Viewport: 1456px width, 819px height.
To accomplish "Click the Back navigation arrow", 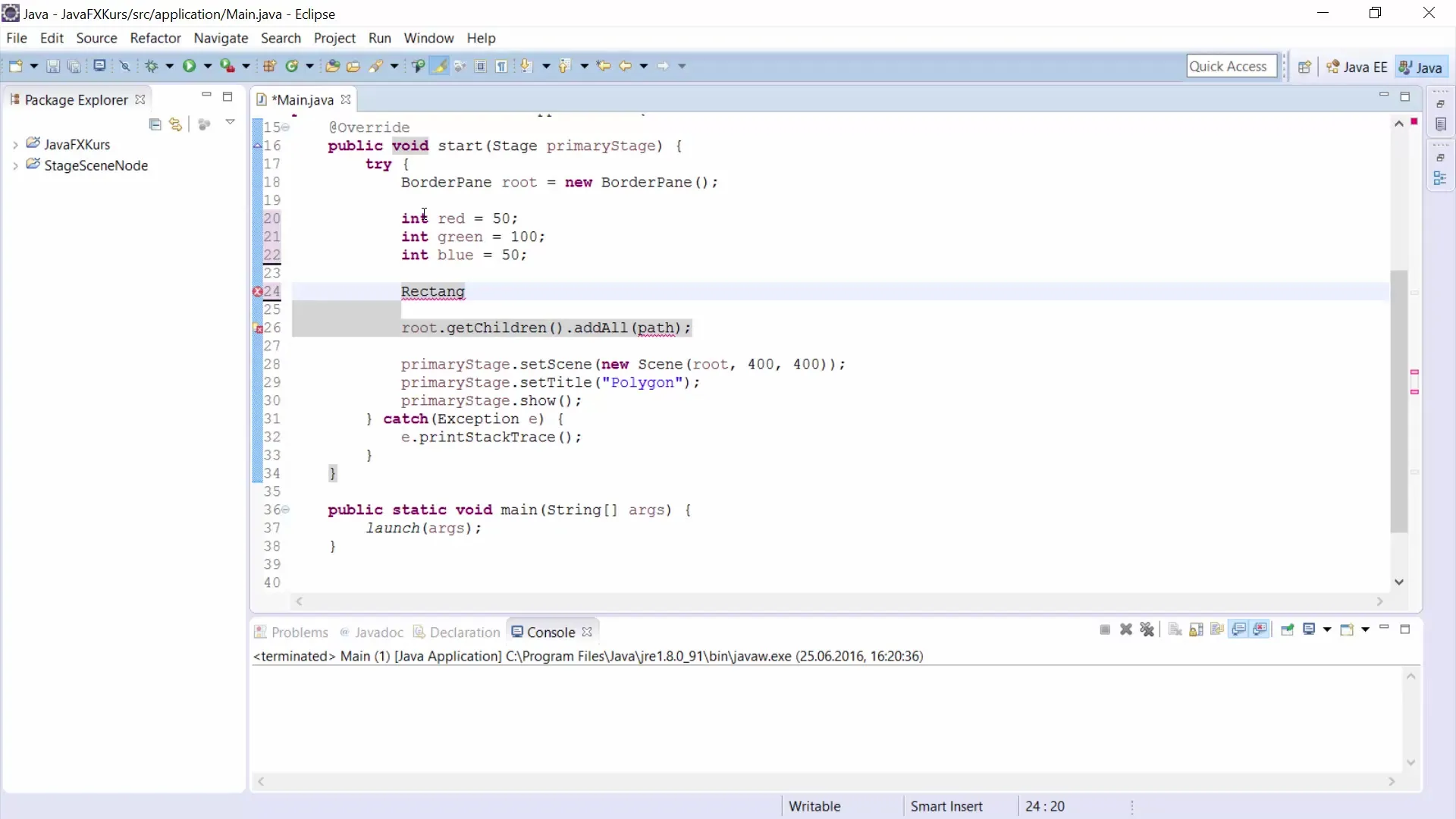I will click(625, 66).
